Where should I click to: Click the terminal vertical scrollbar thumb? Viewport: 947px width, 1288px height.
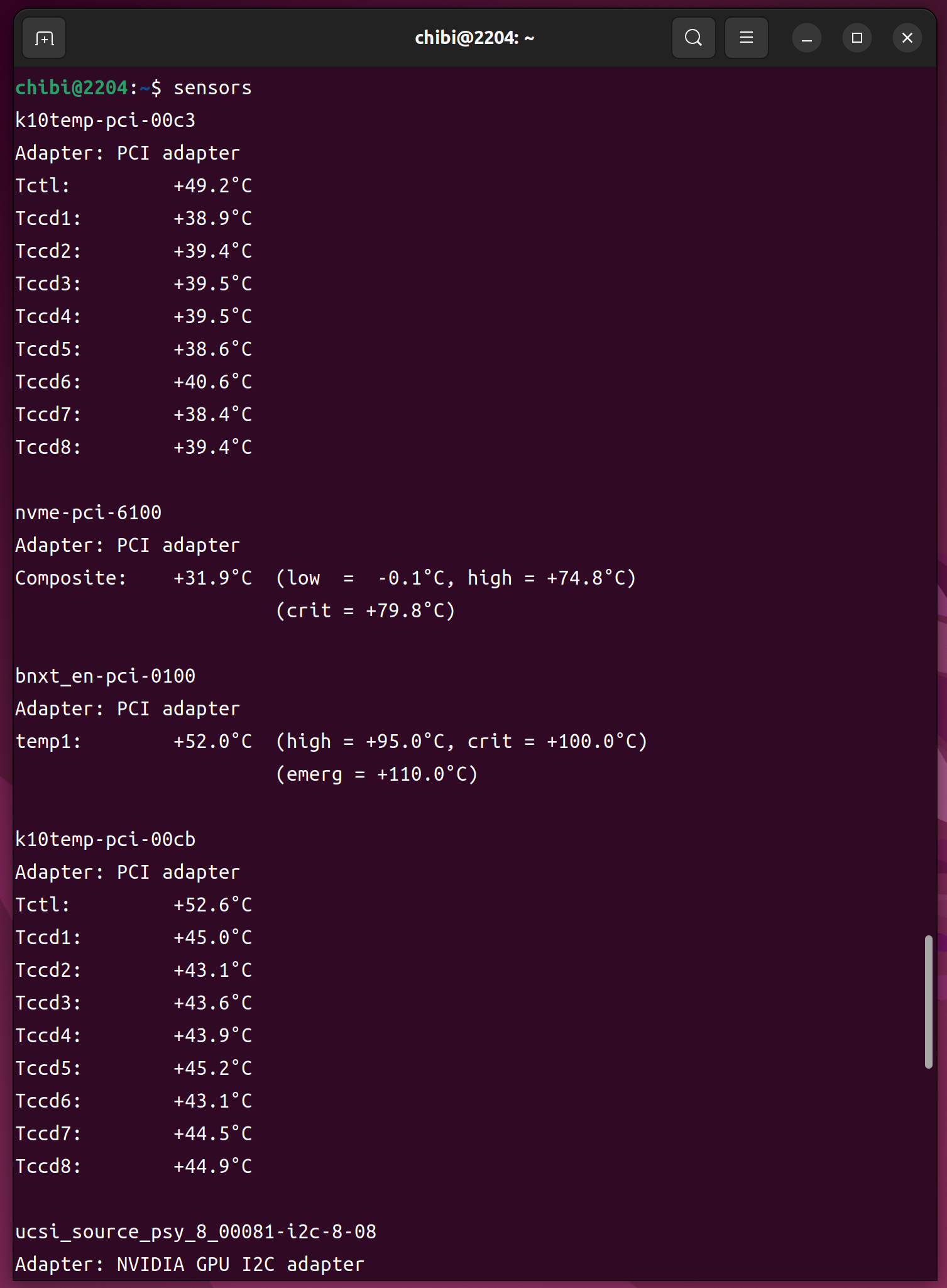(x=928, y=1001)
